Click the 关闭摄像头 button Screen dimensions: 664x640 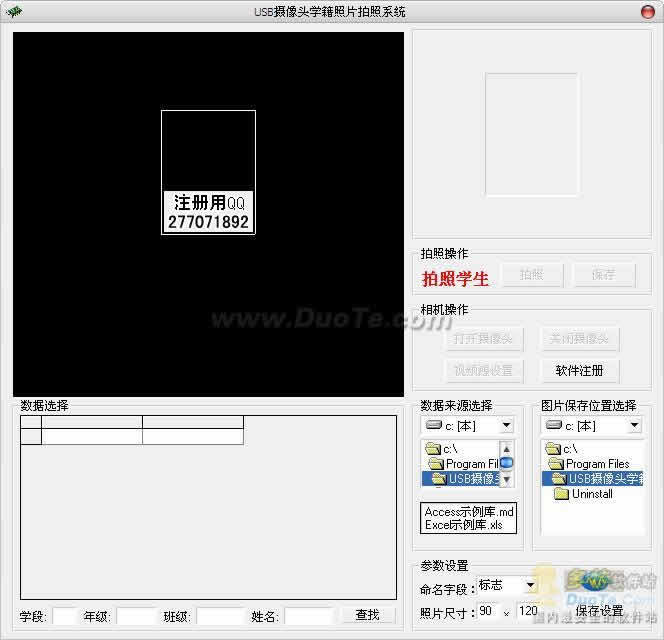point(580,339)
